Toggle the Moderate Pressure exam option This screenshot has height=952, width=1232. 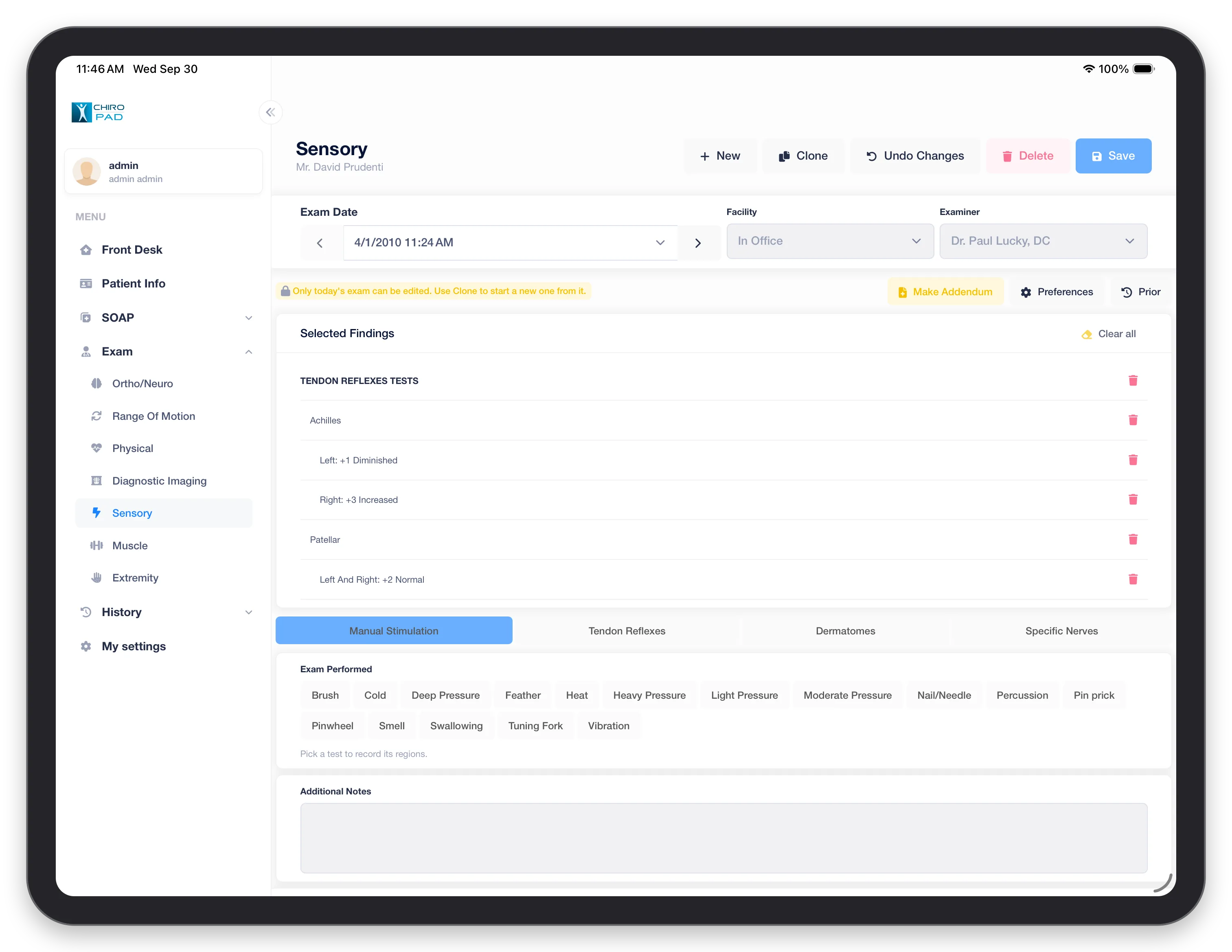(847, 695)
